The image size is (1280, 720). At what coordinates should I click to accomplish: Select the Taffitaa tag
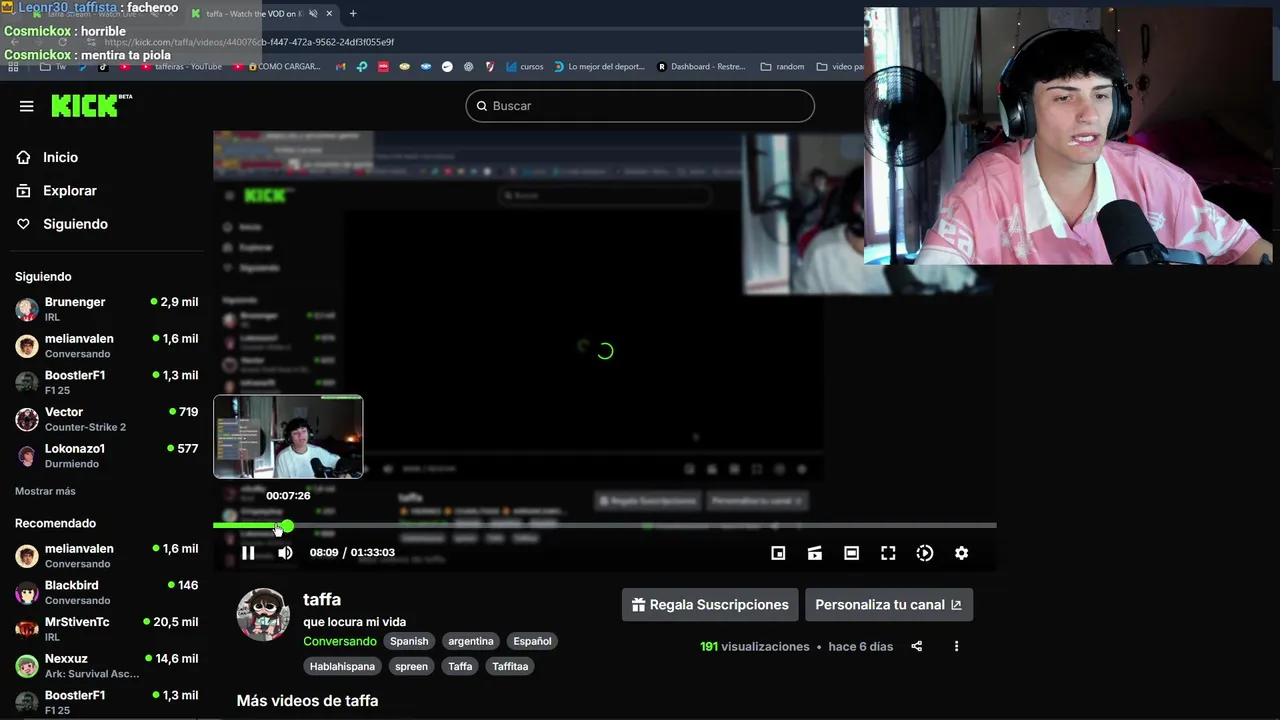(510, 666)
